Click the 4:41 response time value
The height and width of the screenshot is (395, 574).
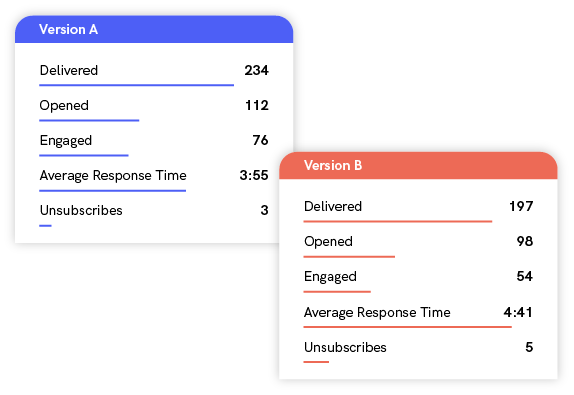coord(518,312)
